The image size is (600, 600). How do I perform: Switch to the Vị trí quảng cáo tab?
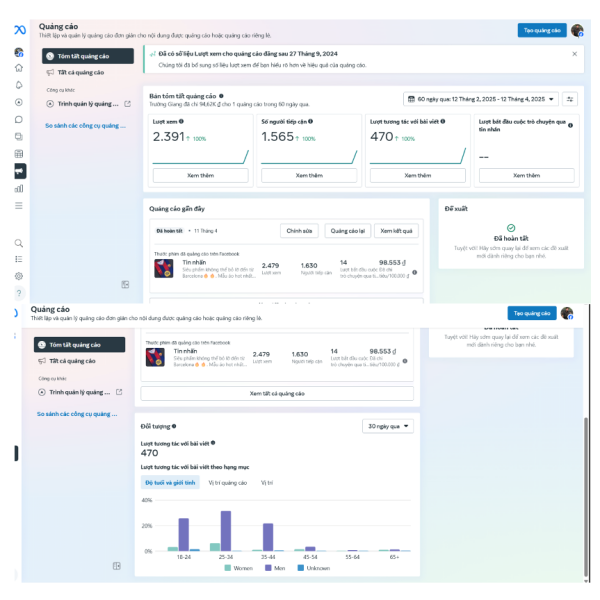tap(227, 483)
